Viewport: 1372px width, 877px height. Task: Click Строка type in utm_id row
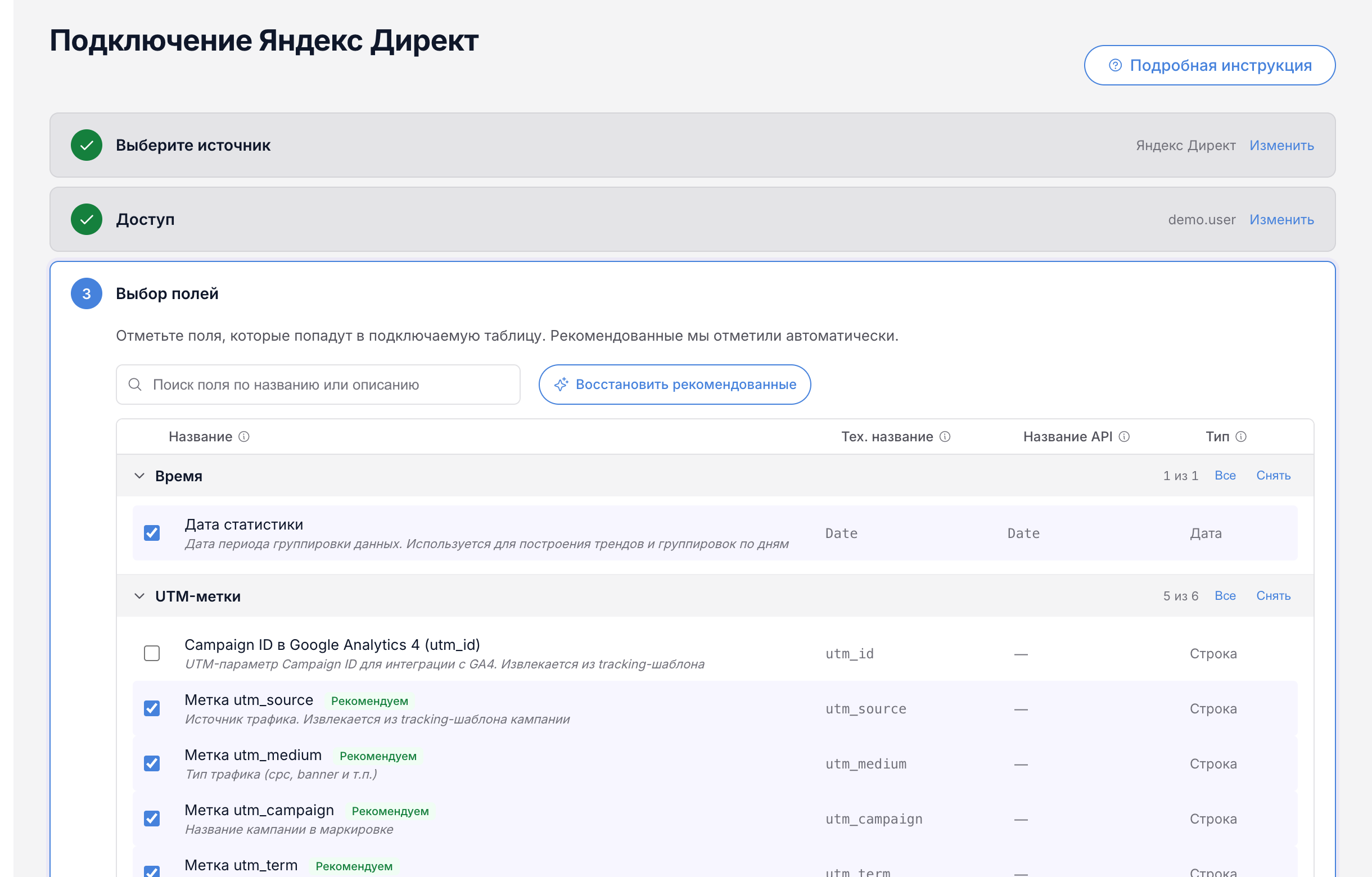click(x=1213, y=654)
